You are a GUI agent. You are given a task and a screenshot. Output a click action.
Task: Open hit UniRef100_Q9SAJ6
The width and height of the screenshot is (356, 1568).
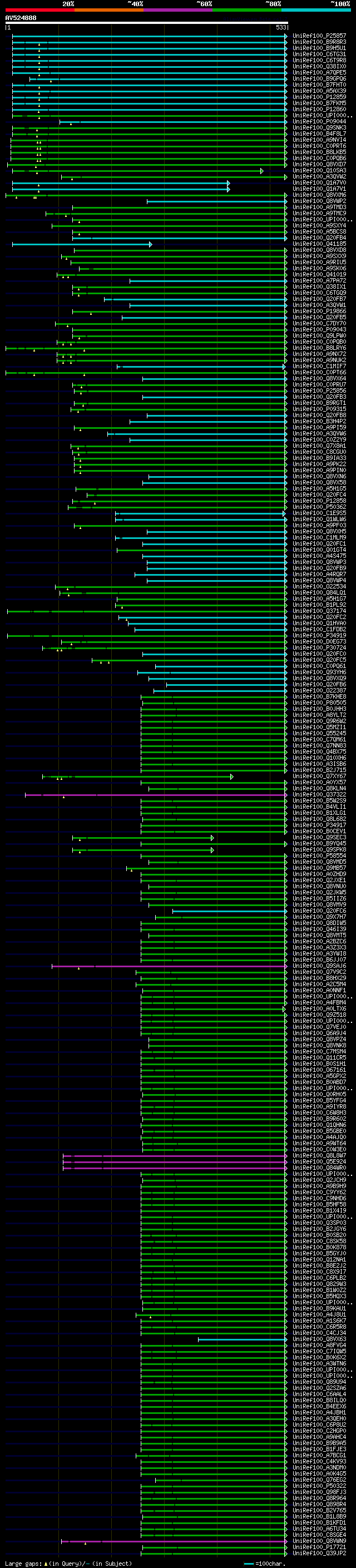pyautogui.click(x=319, y=966)
